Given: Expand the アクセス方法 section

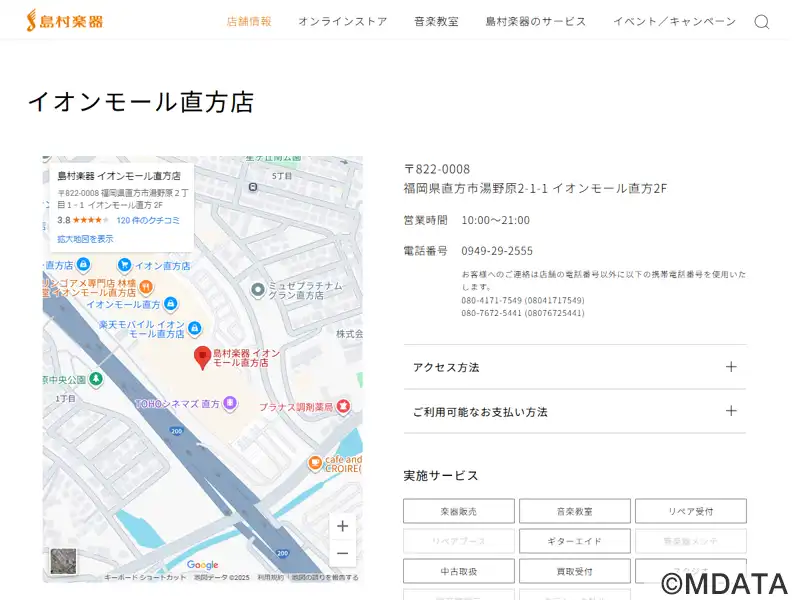Looking at the screenshot, I should click(x=574, y=367).
